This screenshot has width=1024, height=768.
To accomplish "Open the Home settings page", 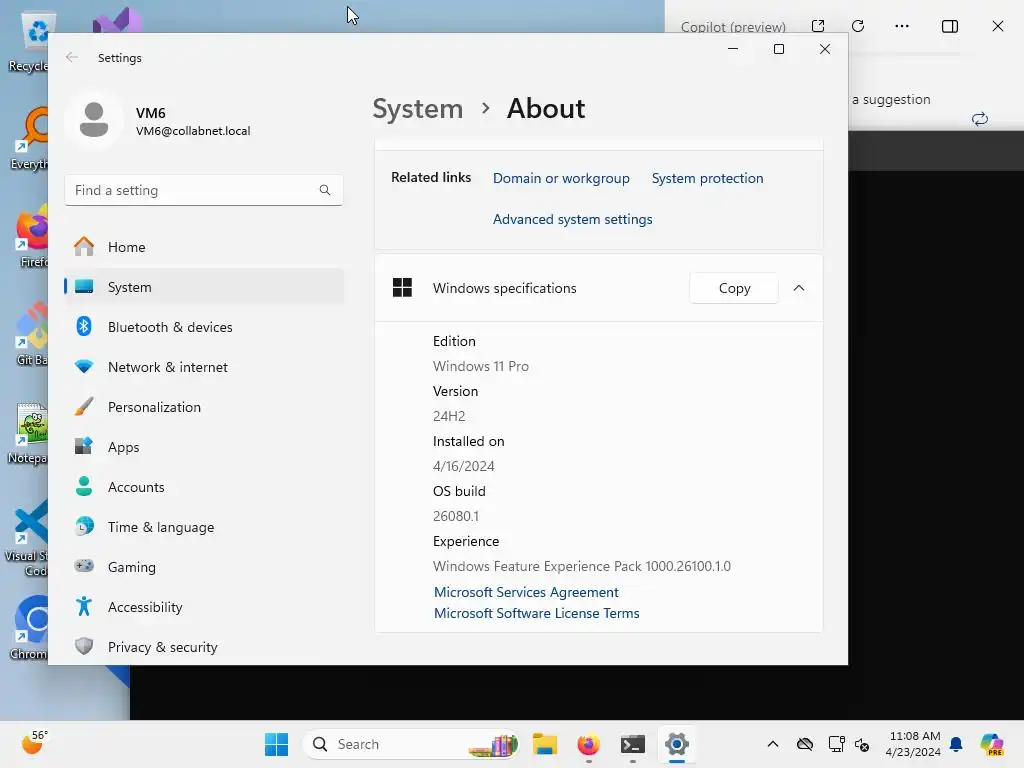I will point(204,247).
